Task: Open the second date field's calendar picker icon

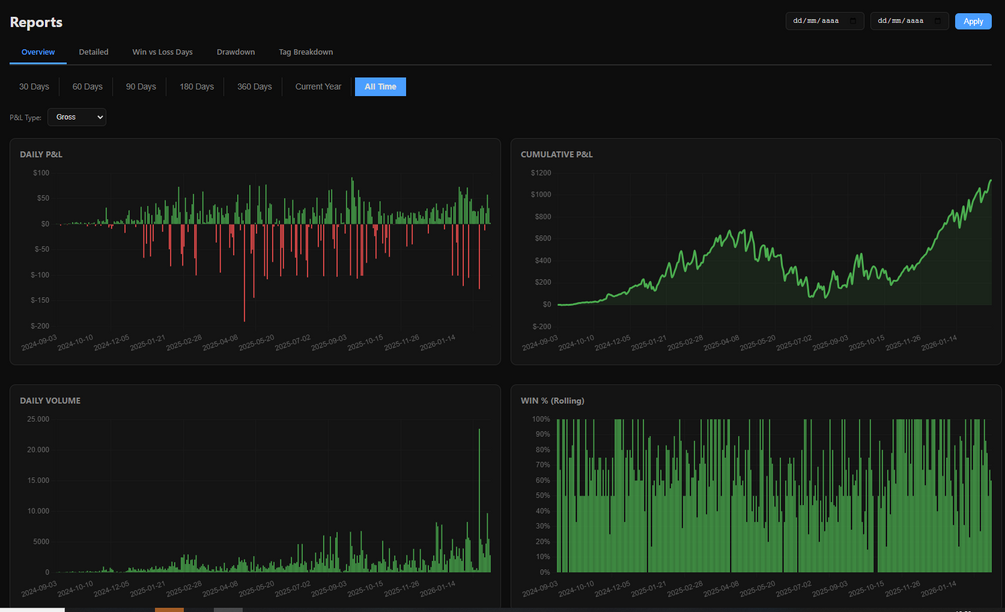Action: click(937, 21)
